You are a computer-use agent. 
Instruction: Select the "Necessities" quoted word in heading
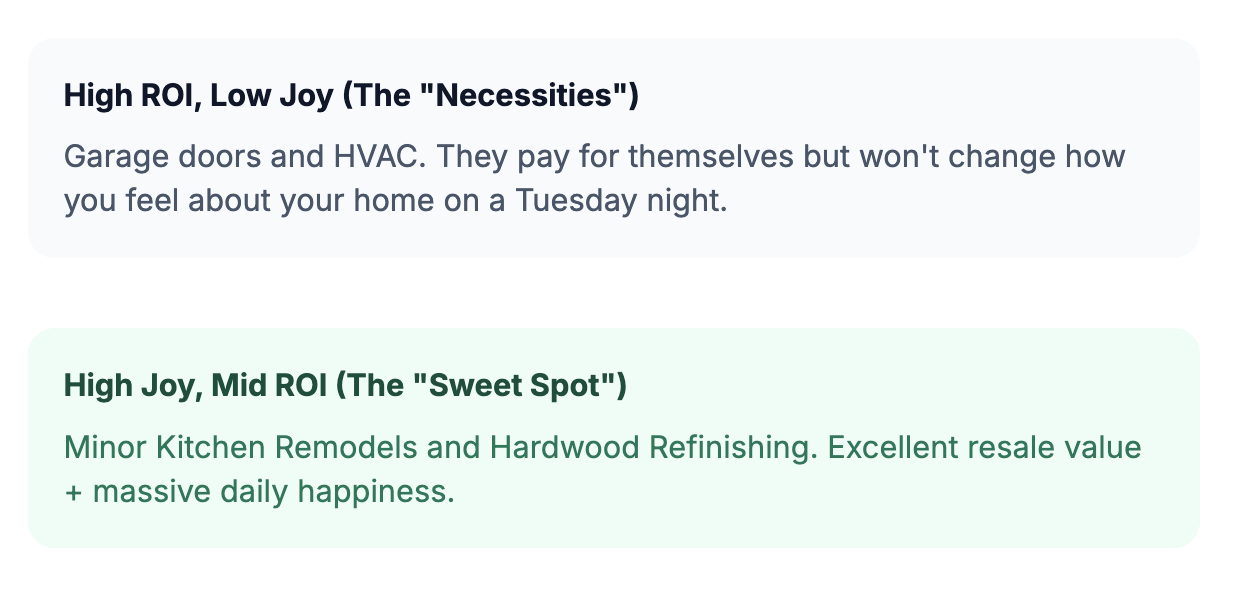[531, 96]
